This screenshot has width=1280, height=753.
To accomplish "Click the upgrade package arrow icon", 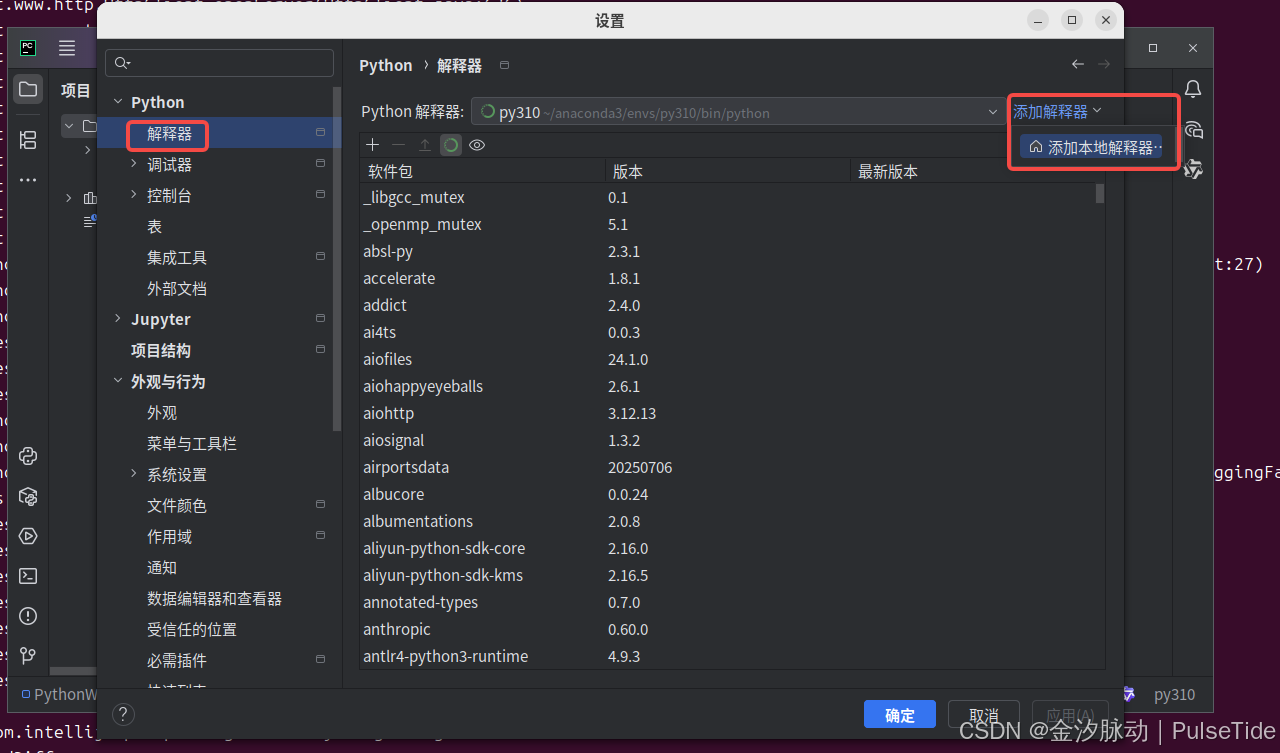I will [x=425, y=145].
